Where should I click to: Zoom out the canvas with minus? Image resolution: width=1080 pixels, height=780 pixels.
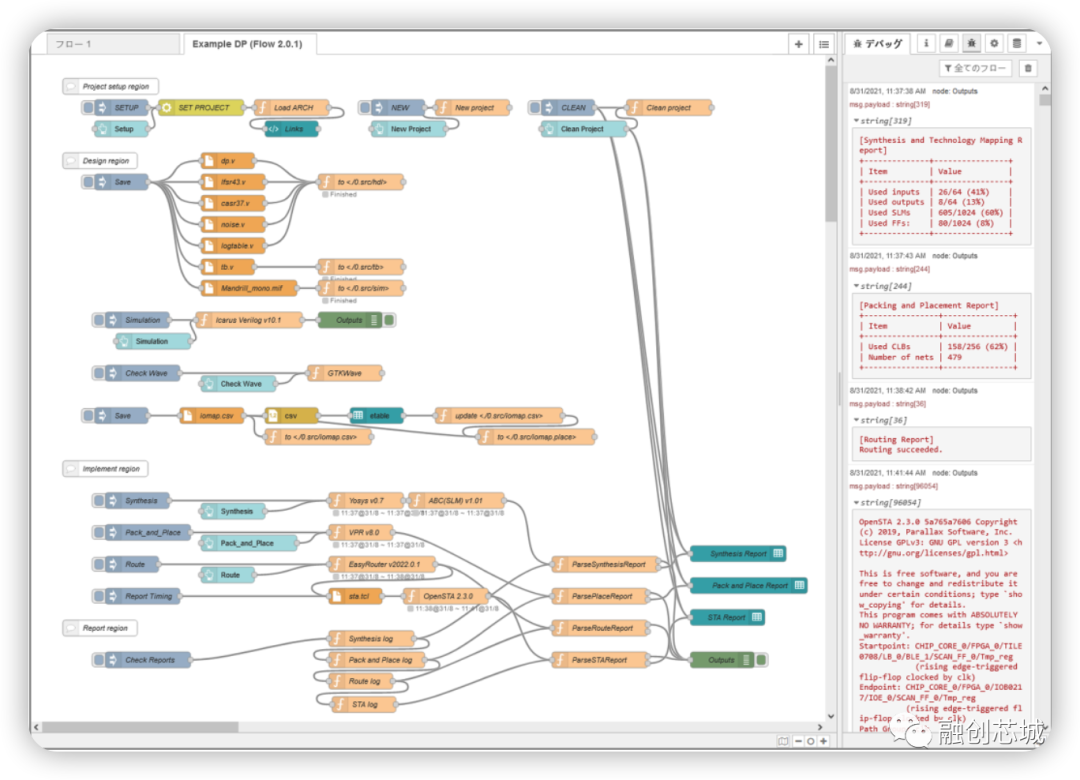click(798, 741)
